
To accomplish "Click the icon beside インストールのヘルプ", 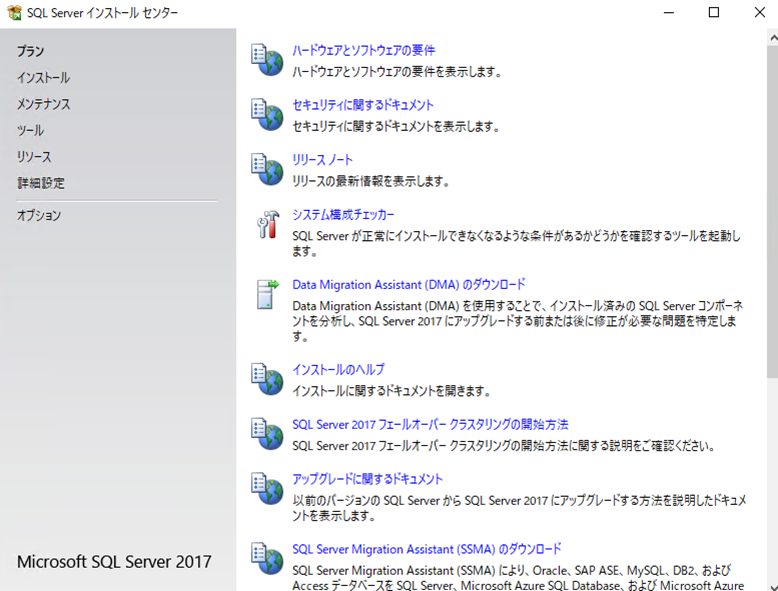I will (267, 379).
